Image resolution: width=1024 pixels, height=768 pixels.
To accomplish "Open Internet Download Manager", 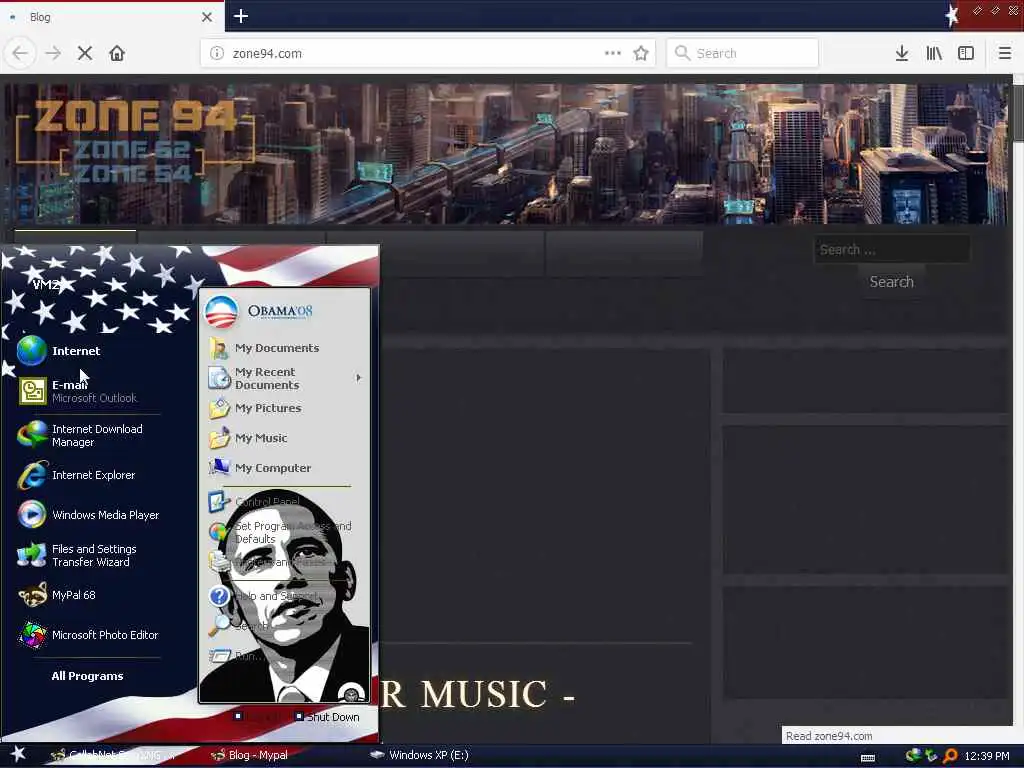I will pos(80,436).
